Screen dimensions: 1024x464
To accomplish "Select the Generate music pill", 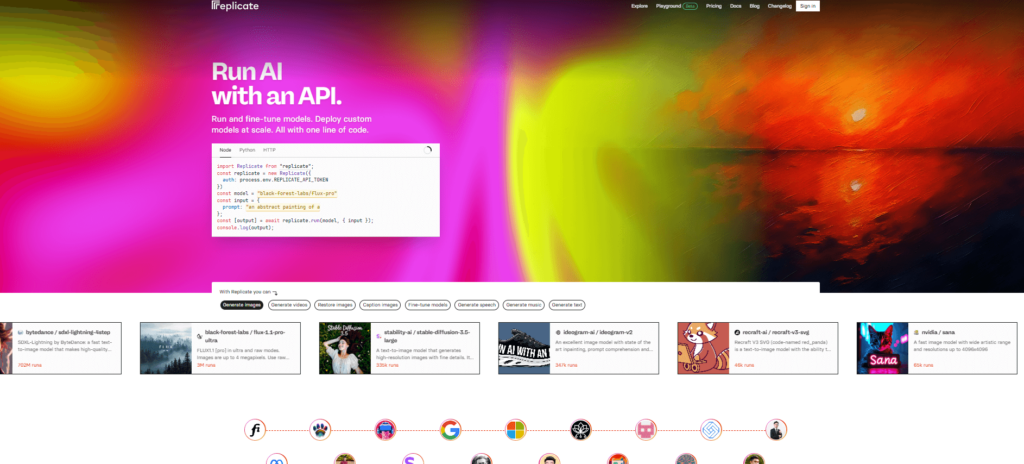I will (x=524, y=305).
